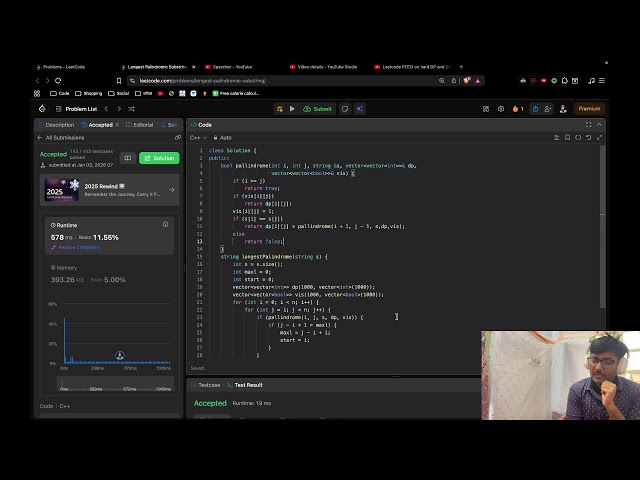Select the Accepted tab

coord(98,125)
